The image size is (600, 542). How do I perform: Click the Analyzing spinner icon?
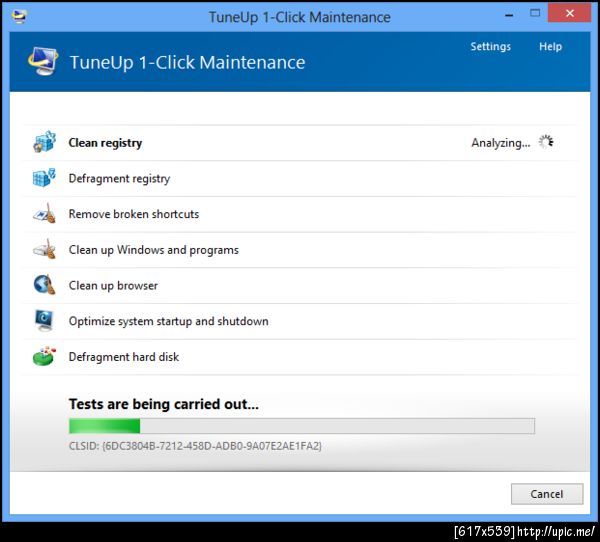[x=546, y=142]
